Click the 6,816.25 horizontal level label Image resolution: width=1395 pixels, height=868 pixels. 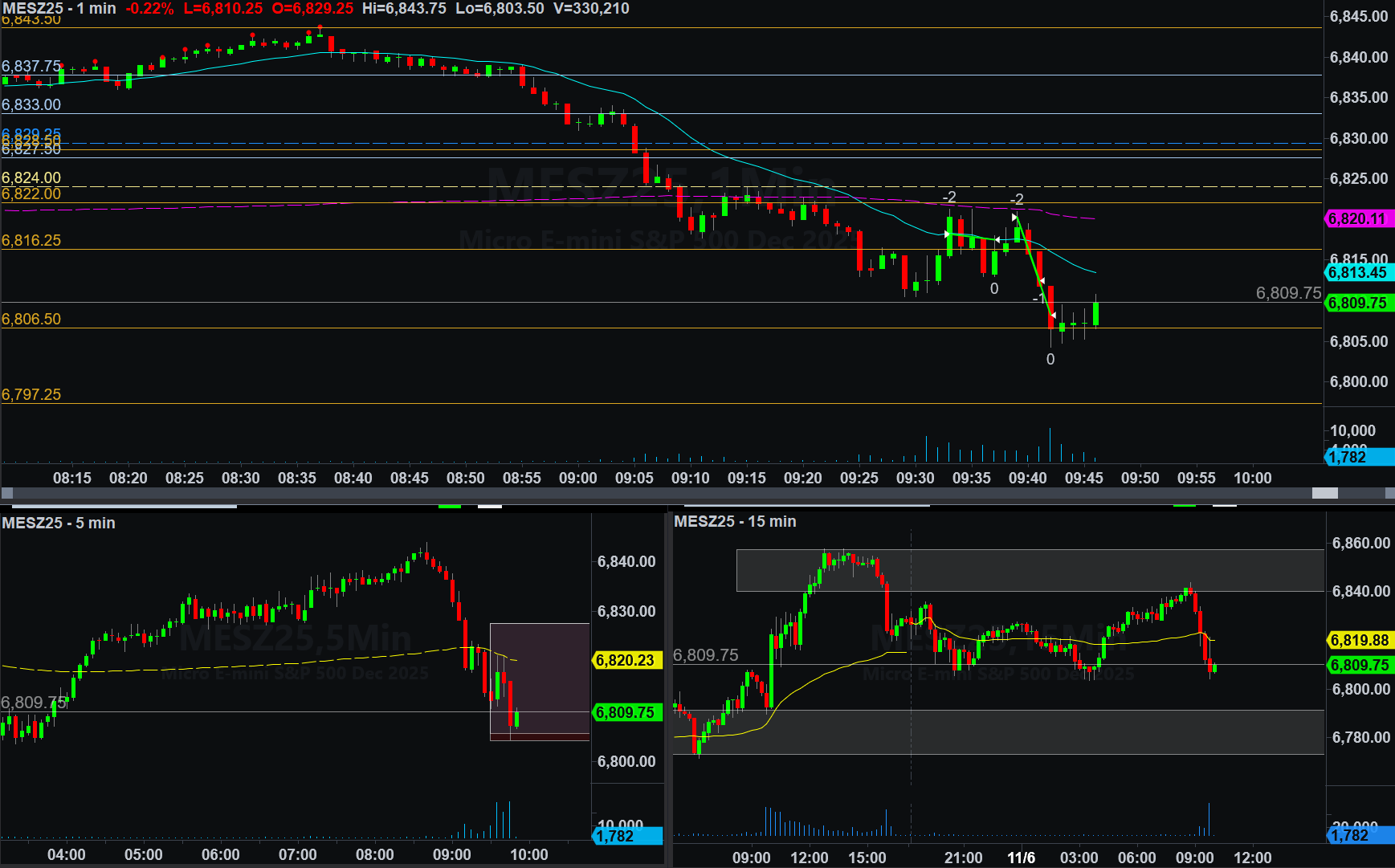pyautogui.click(x=31, y=240)
